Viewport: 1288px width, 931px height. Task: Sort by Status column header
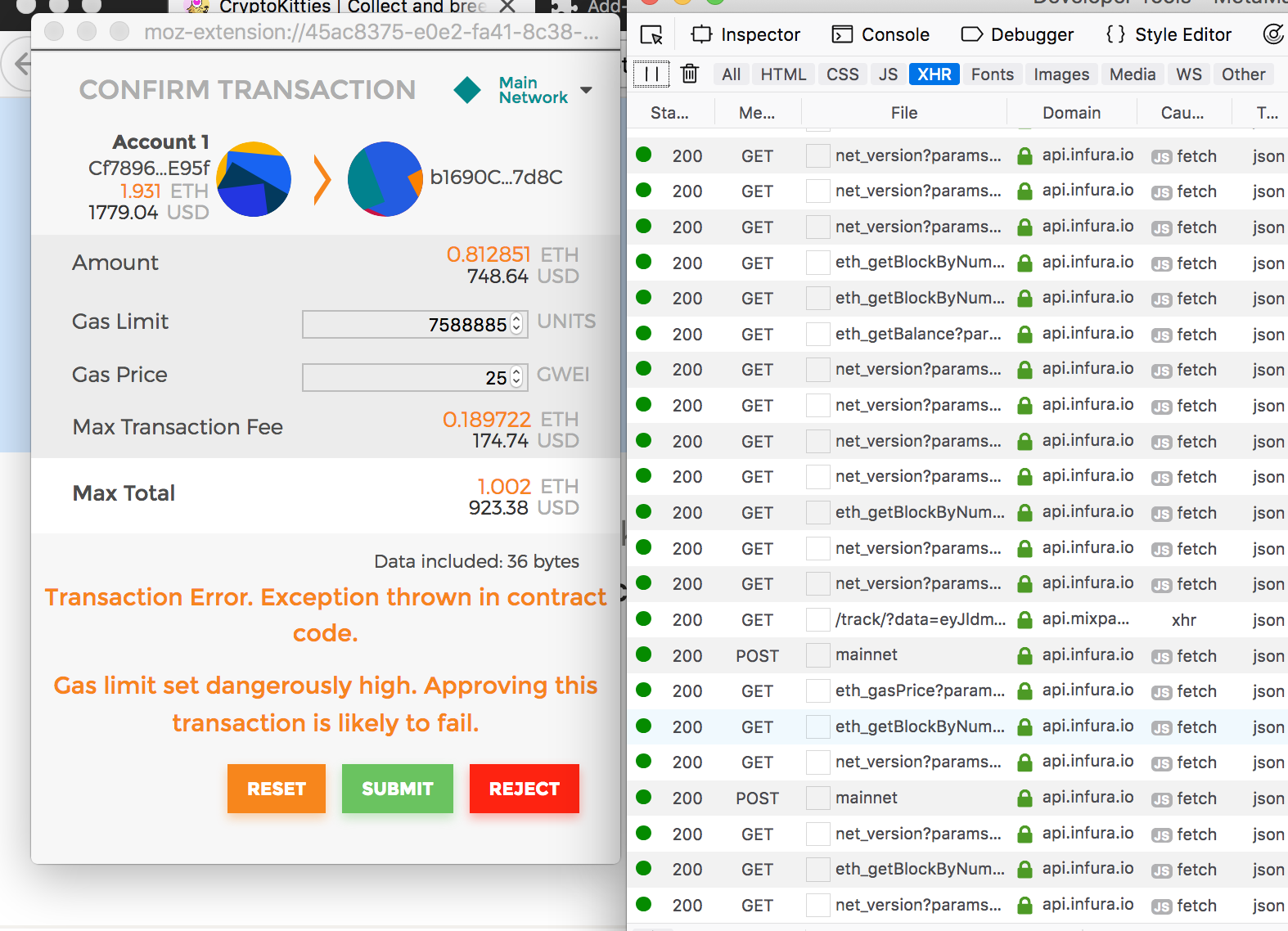point(669,113)
